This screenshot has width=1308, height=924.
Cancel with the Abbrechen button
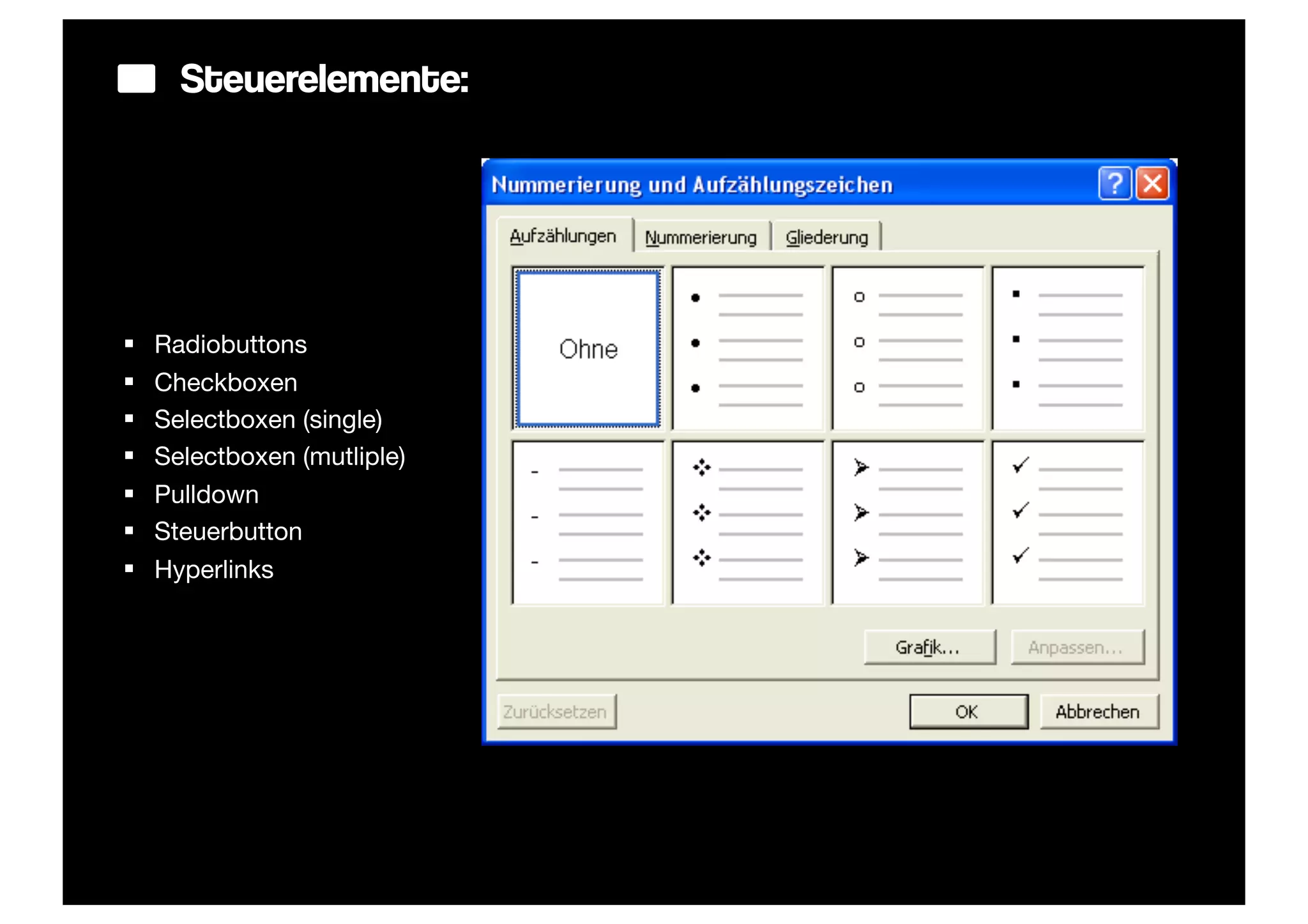[1099, 712]
